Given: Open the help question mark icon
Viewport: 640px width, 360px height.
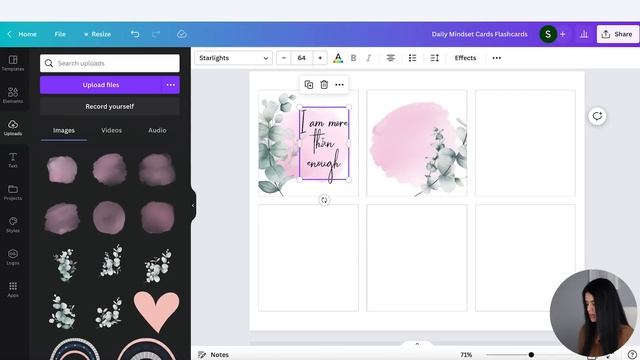Looking at the screenshot, I should click(x=632, y=355).
